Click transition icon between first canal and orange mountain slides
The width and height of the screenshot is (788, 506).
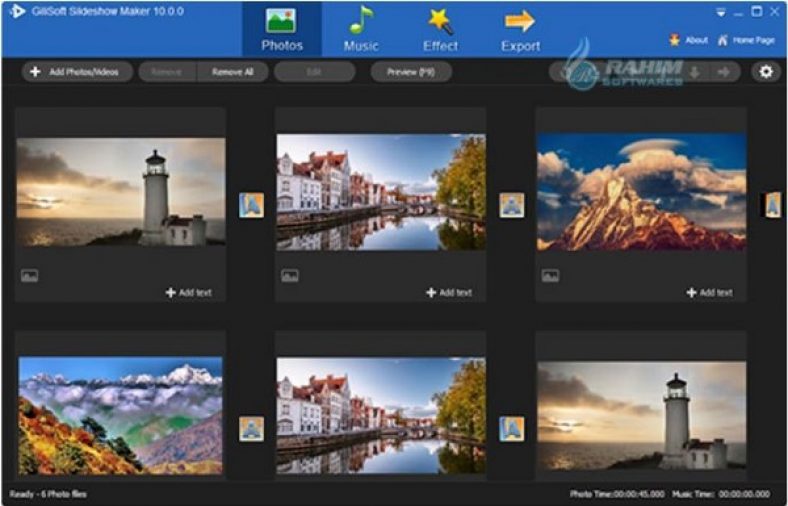coord(512,205)
